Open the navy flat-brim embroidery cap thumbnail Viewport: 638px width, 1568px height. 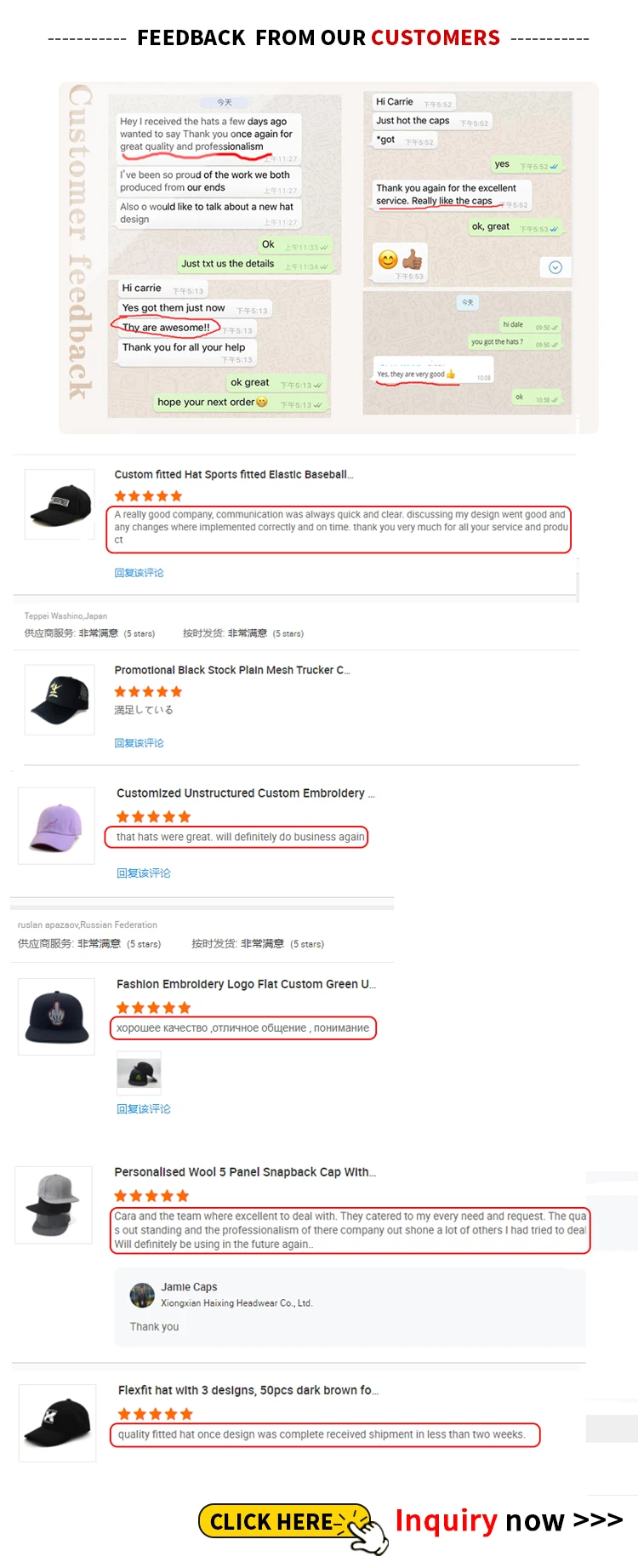point(57,1016)
